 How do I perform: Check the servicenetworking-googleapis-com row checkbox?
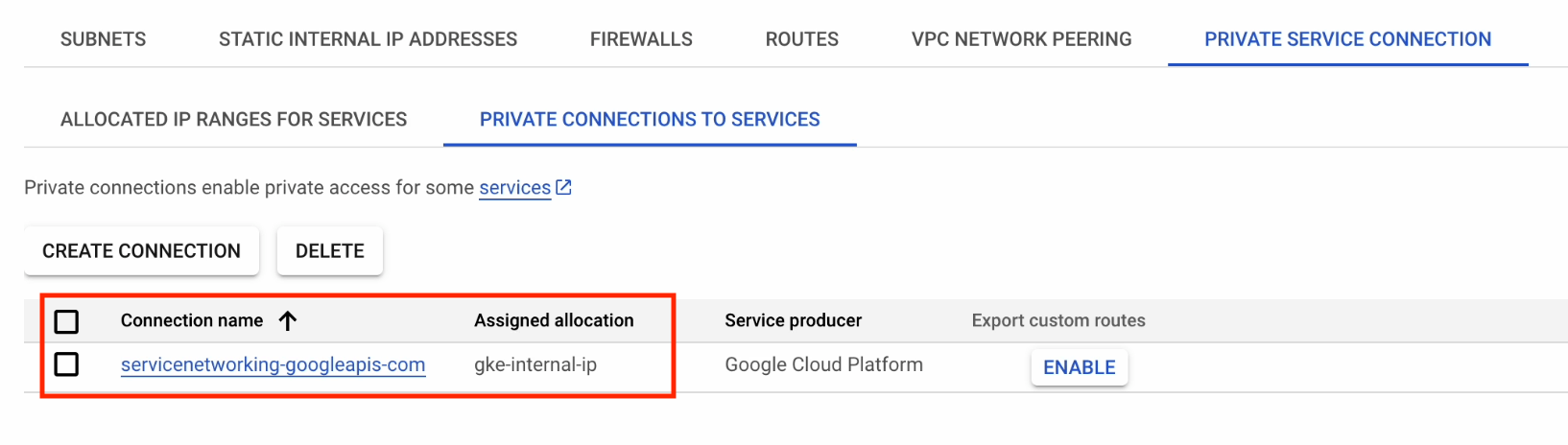tap(66, 364)
